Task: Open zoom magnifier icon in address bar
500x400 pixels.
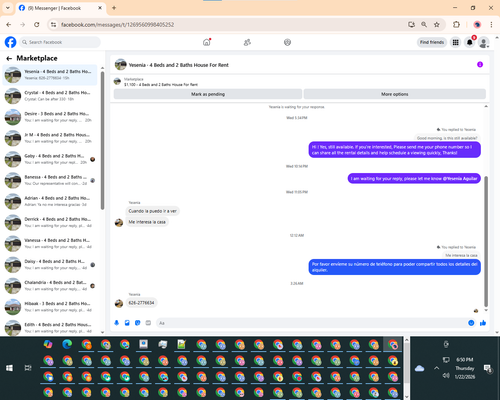Action: (x=424, y=24)
